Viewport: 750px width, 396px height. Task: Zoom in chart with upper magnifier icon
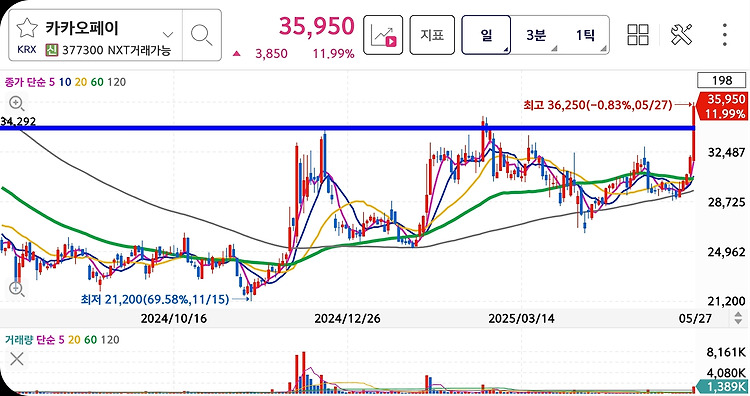(x=17, y=103)
